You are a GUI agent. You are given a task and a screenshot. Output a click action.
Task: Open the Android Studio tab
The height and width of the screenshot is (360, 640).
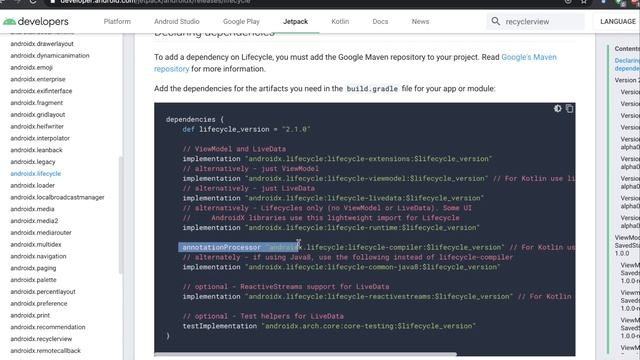[x=177, y=22]
